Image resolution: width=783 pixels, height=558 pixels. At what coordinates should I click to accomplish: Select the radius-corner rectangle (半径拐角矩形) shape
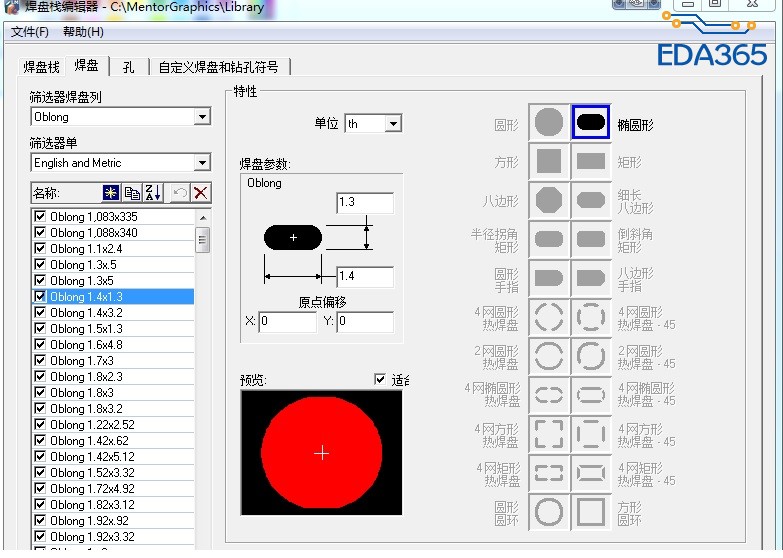549,239
